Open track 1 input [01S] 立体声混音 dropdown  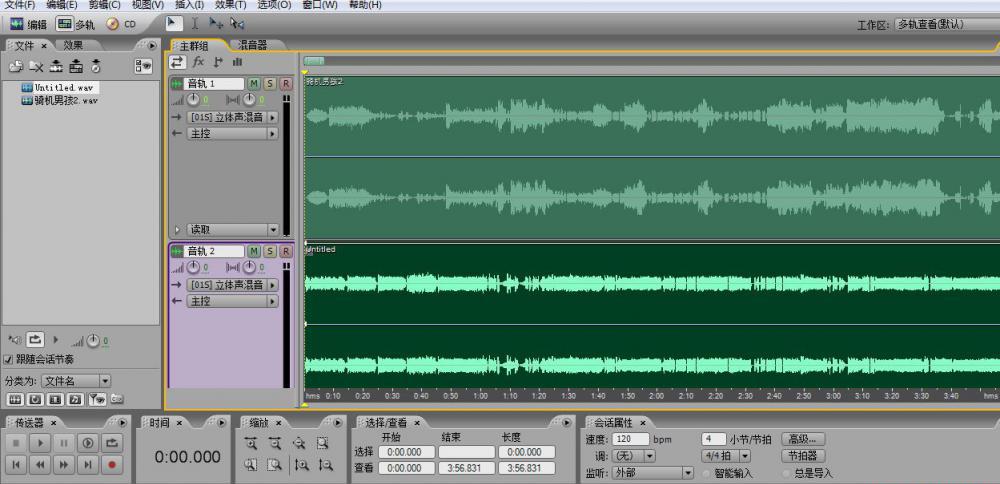pyautogui.click(x=232, y=117)
